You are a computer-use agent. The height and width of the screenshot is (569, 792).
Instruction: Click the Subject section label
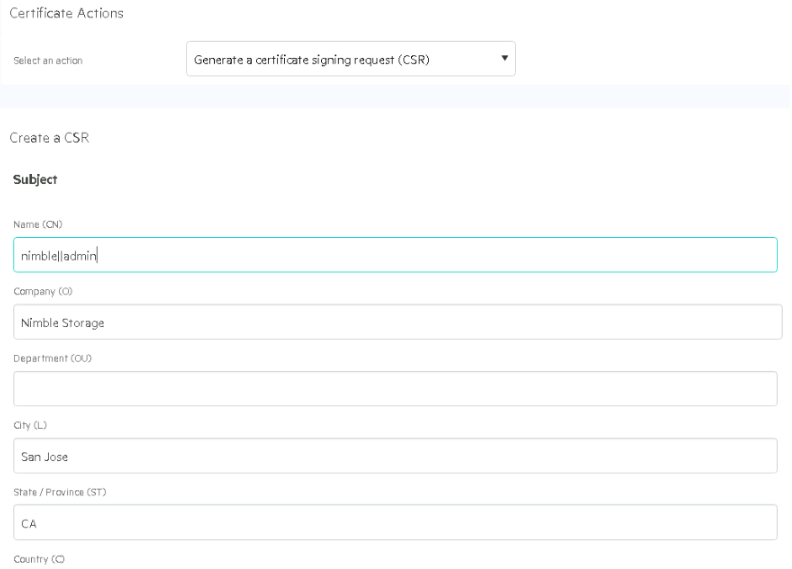pos(35,180)
